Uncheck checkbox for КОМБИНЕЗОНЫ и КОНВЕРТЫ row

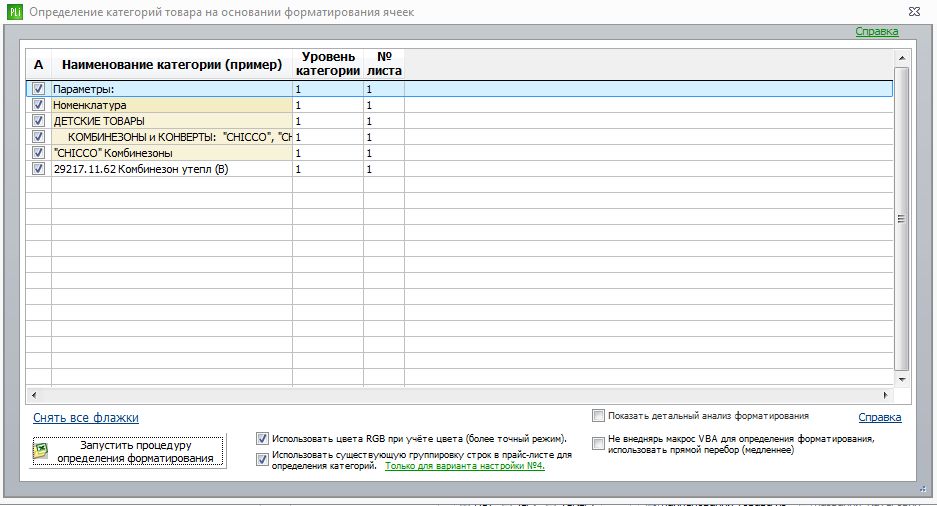pyautogui.click(x=38, y=137)
